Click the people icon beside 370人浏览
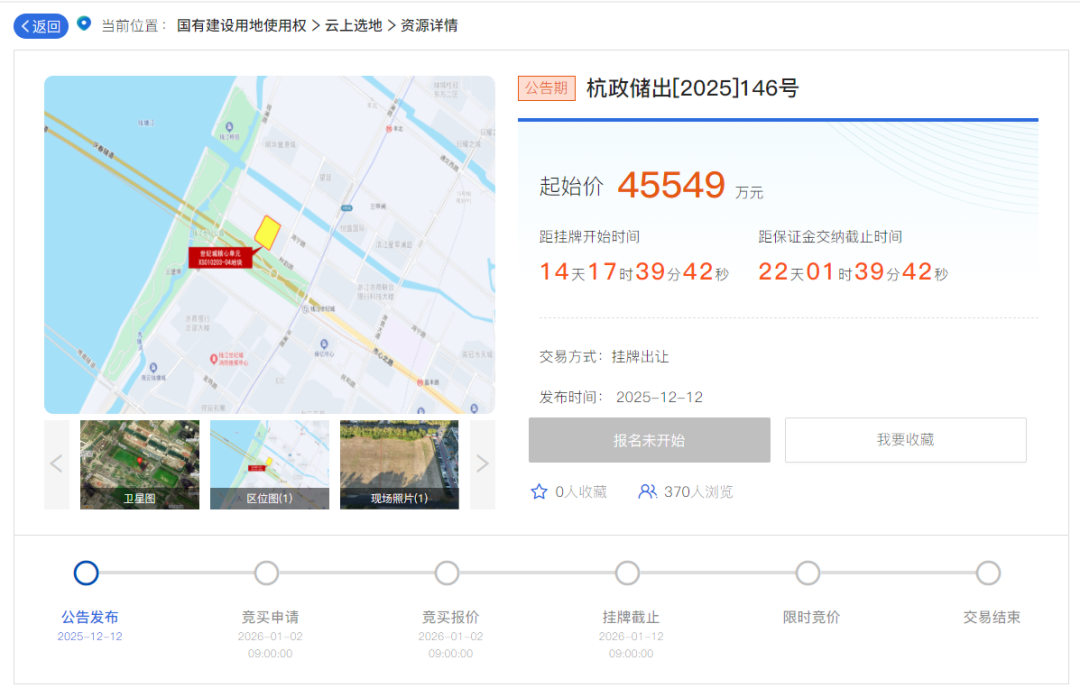The height and width of the screenshot is (688, 1080). [x=648, y=491]
